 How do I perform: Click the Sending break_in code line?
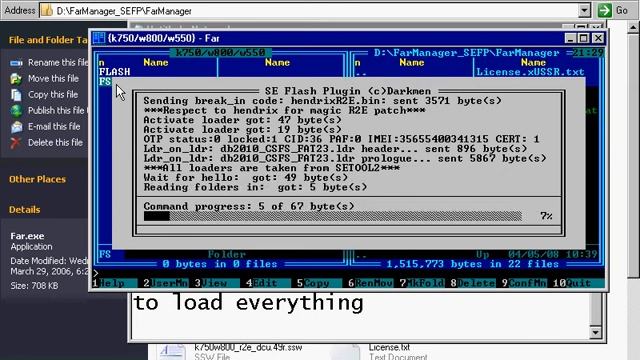tap(322, 101)
